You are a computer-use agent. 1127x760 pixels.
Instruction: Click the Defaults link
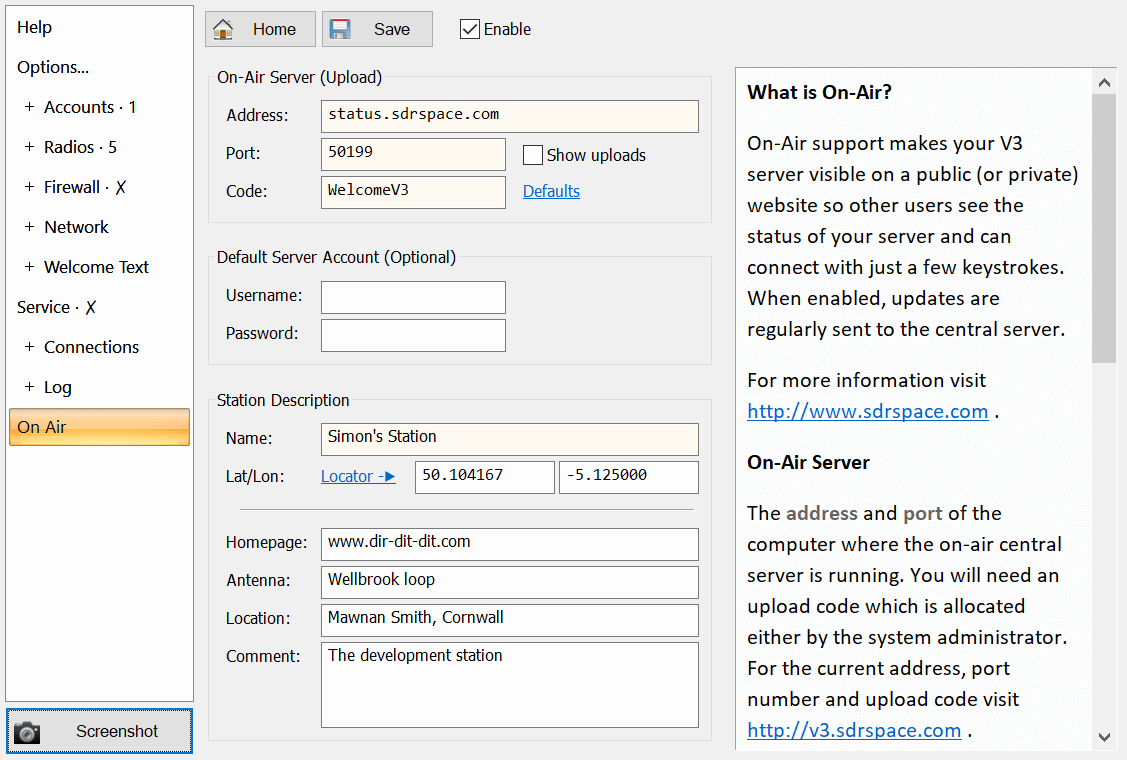pos(551,191)
